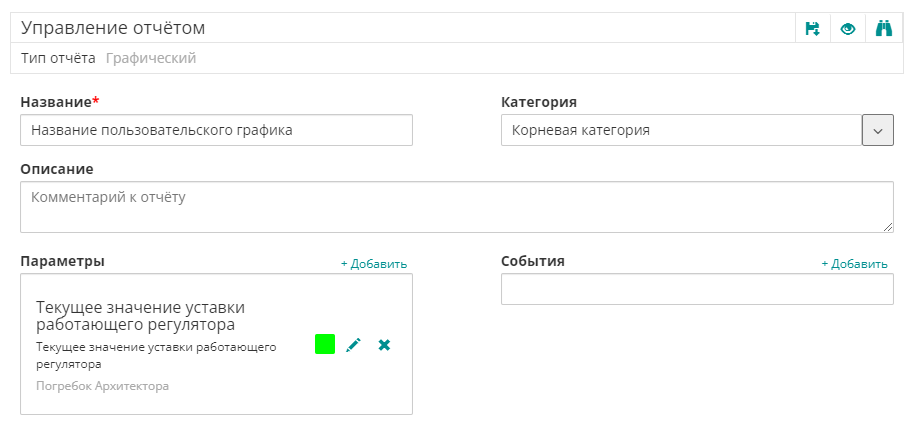The image size is (908, 422).
Task: Click the Описание textarea resize handle
Action: click(x=887, y=227)
